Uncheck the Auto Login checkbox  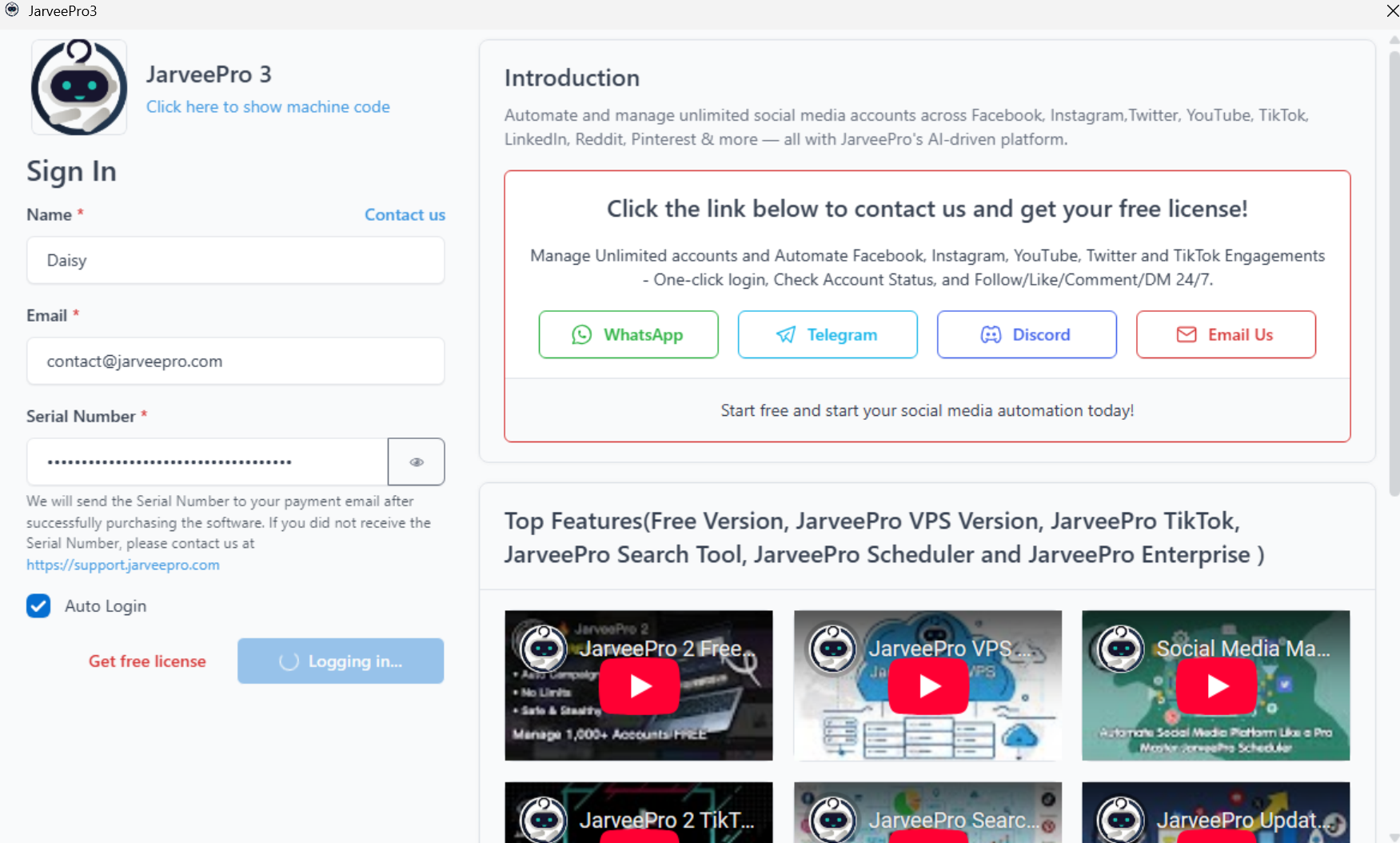[x=38, y=606]
